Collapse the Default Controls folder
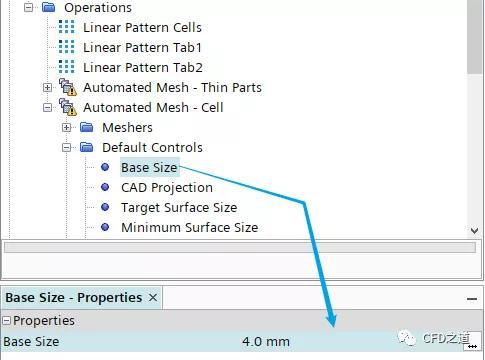This screenshot has width=485, height=360. (x=66, y=148)
